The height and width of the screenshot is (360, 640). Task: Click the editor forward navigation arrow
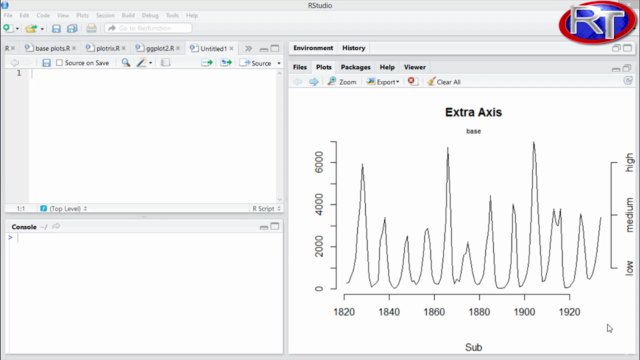[x=27, y=63]
